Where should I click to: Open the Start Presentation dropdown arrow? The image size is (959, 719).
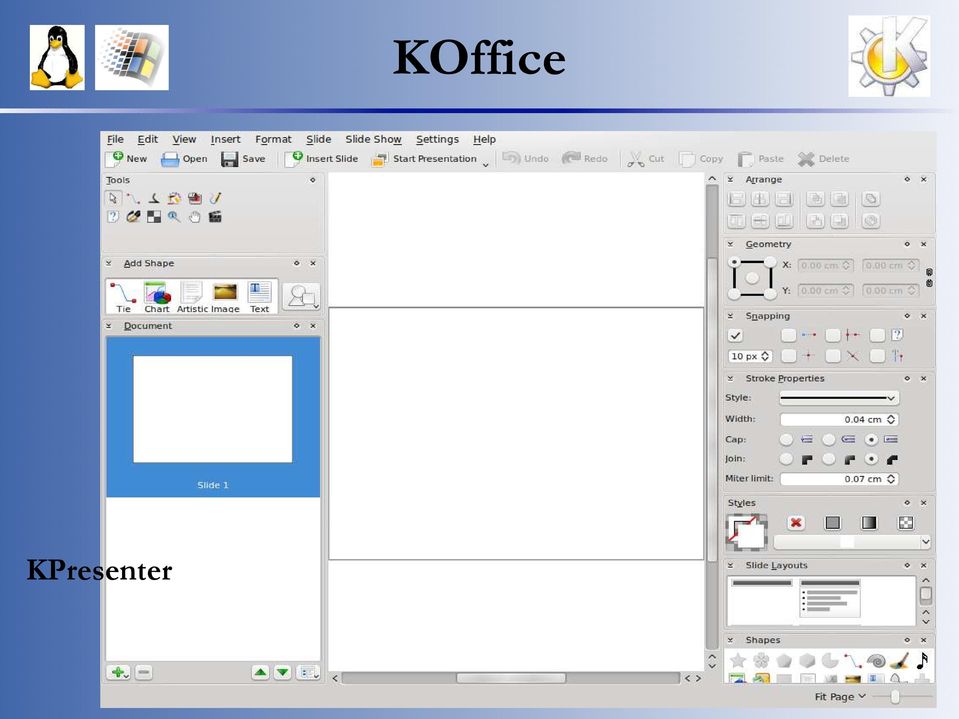486,164
